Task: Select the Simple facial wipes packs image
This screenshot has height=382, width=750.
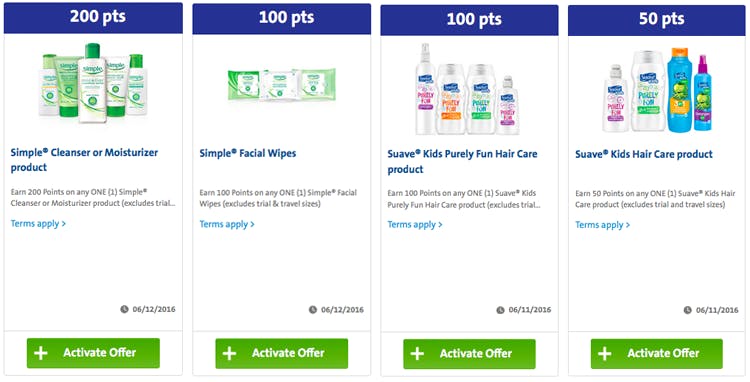Action: pos(282,85)
